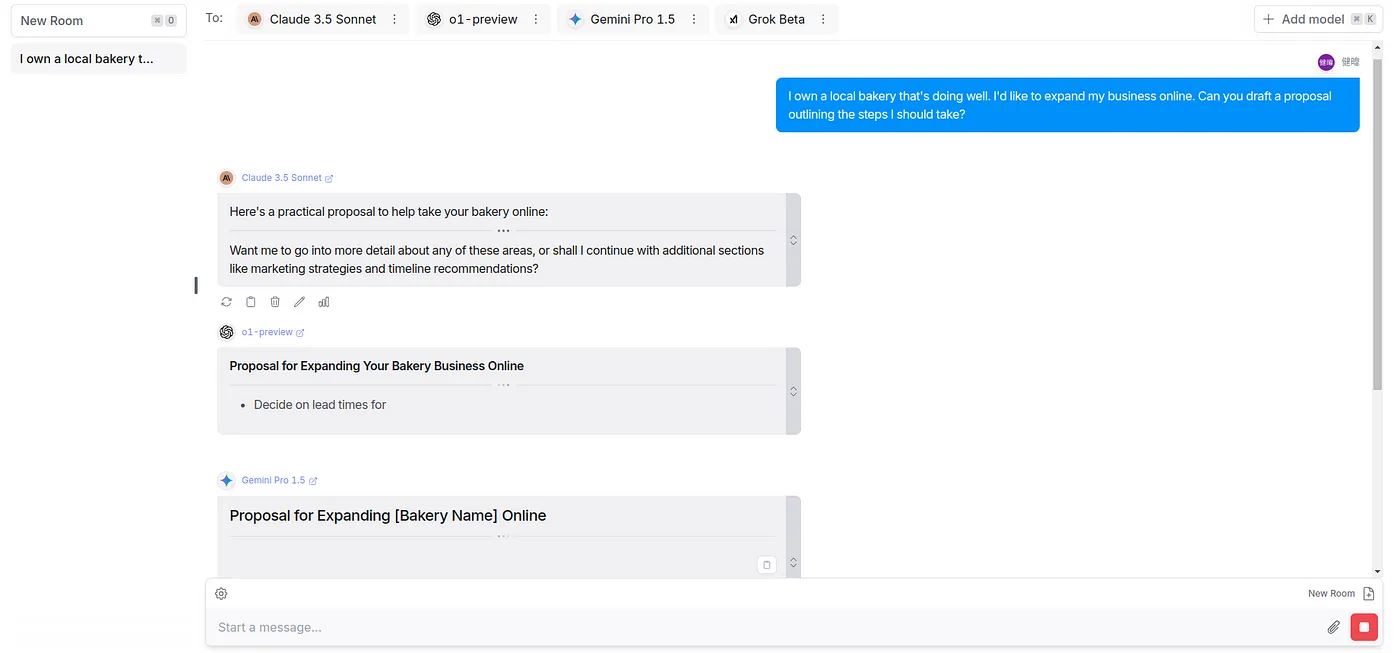Open o1-preview external link icon
Image resolution: width=1400 pixels, height=653 pixels.
[300, 333]
